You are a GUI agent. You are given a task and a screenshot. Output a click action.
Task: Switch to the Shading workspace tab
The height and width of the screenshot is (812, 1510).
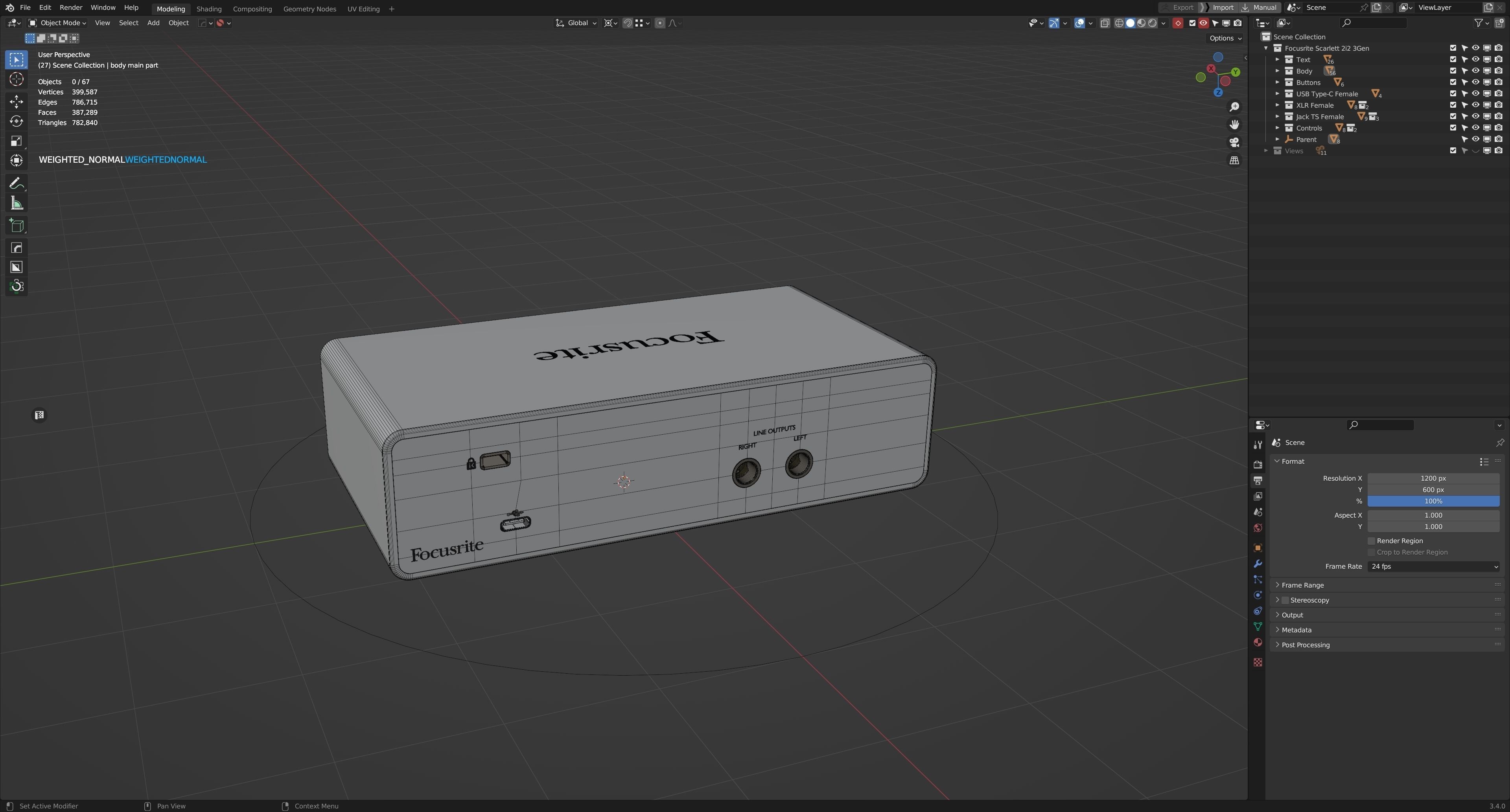pos(209,9)
